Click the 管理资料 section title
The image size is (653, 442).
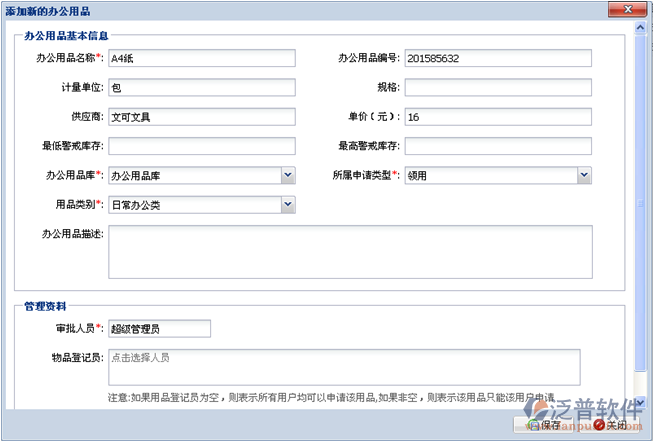pos(45,307)
